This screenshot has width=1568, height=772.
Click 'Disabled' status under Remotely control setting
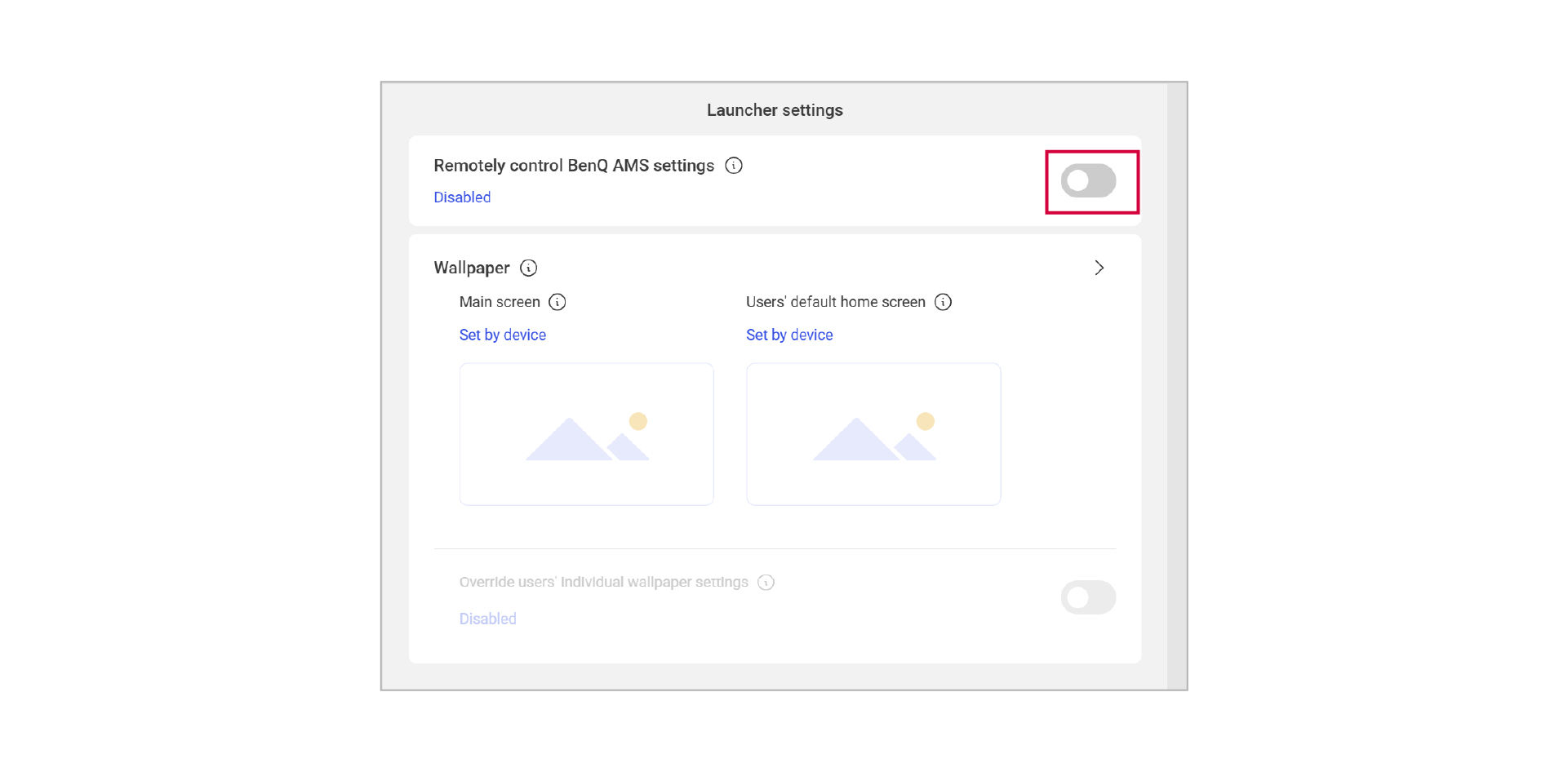point(462,197)
